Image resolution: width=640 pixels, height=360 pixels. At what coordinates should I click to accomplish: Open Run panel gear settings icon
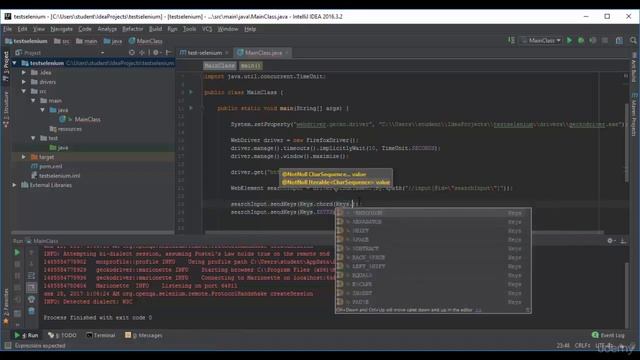610,241
